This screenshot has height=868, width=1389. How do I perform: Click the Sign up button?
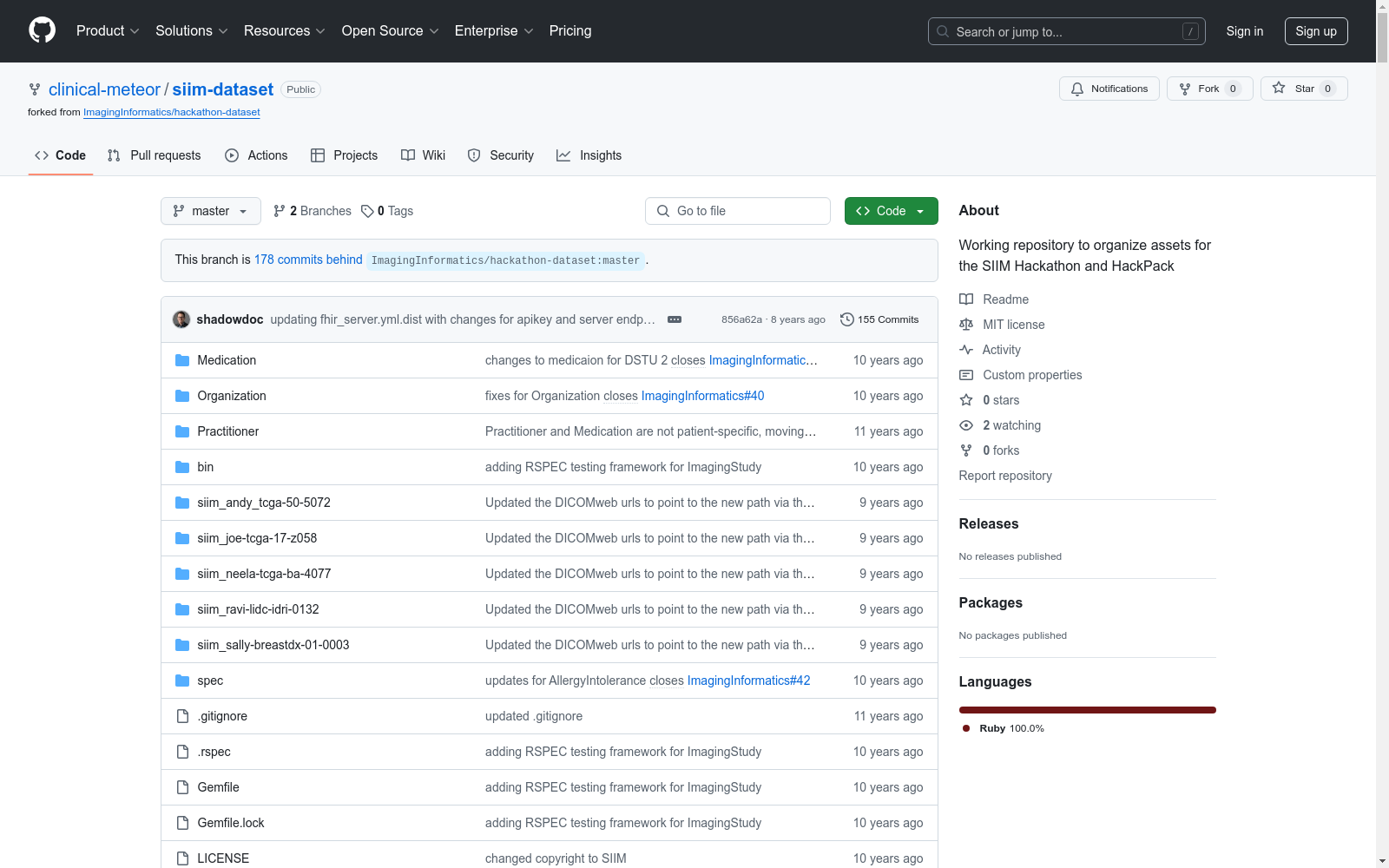pyautogui.click(x=1316, y=31)
